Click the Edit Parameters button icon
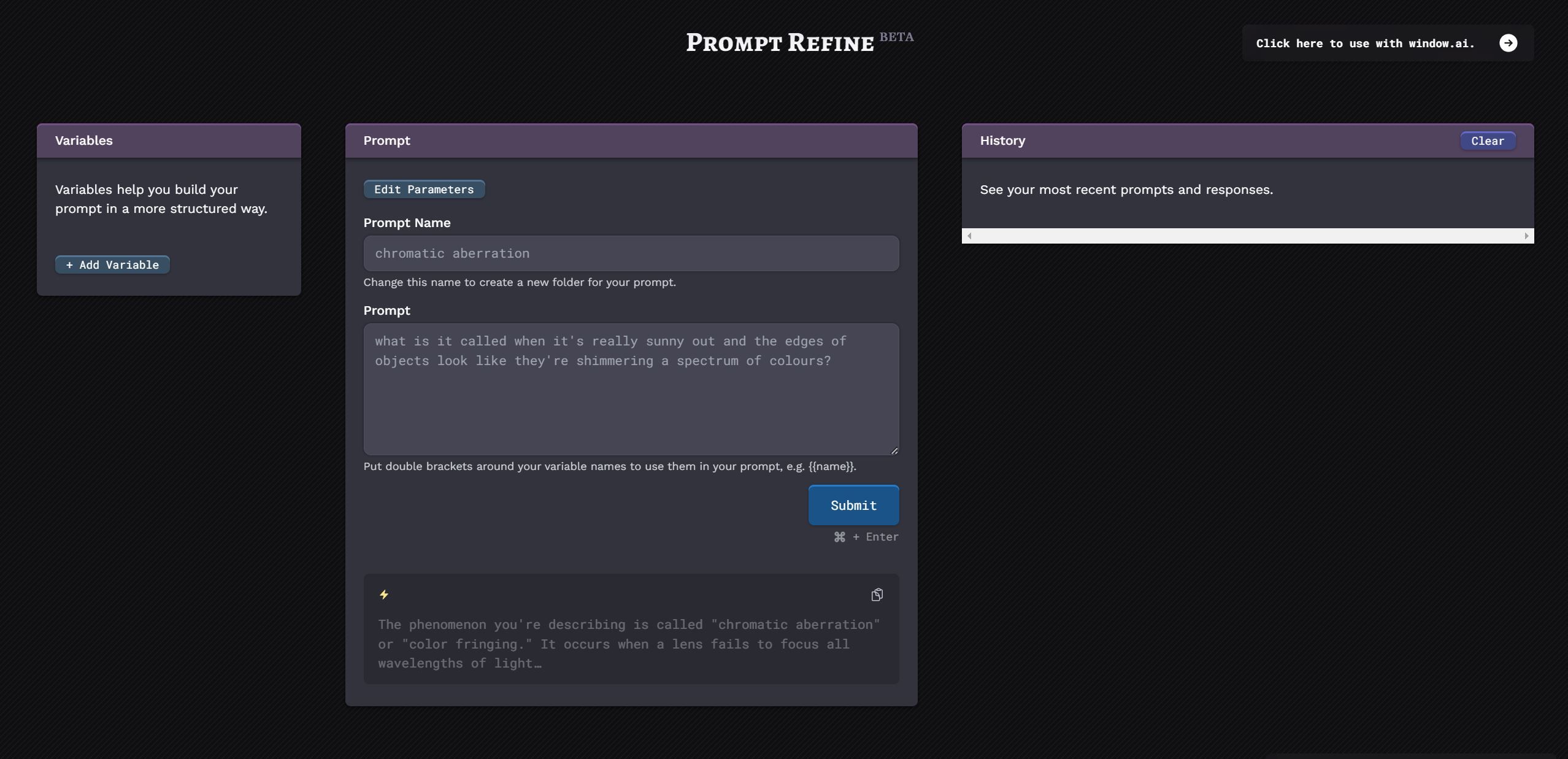Screen dimensions: 1568x759 424,189
